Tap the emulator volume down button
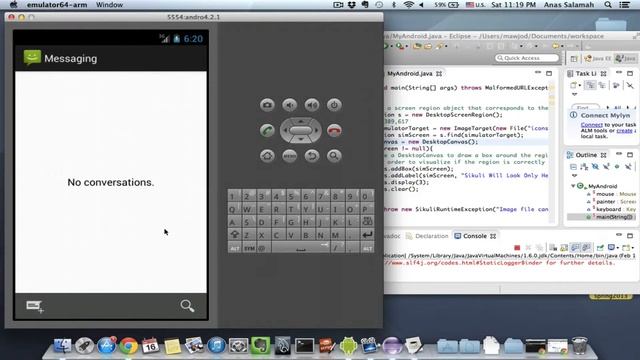This screenshot has height=360, width=640. pos(290,105)
